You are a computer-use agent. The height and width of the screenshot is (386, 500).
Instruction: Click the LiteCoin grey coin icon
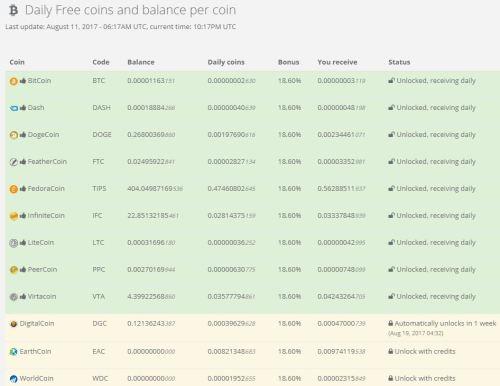pos(13,243)
